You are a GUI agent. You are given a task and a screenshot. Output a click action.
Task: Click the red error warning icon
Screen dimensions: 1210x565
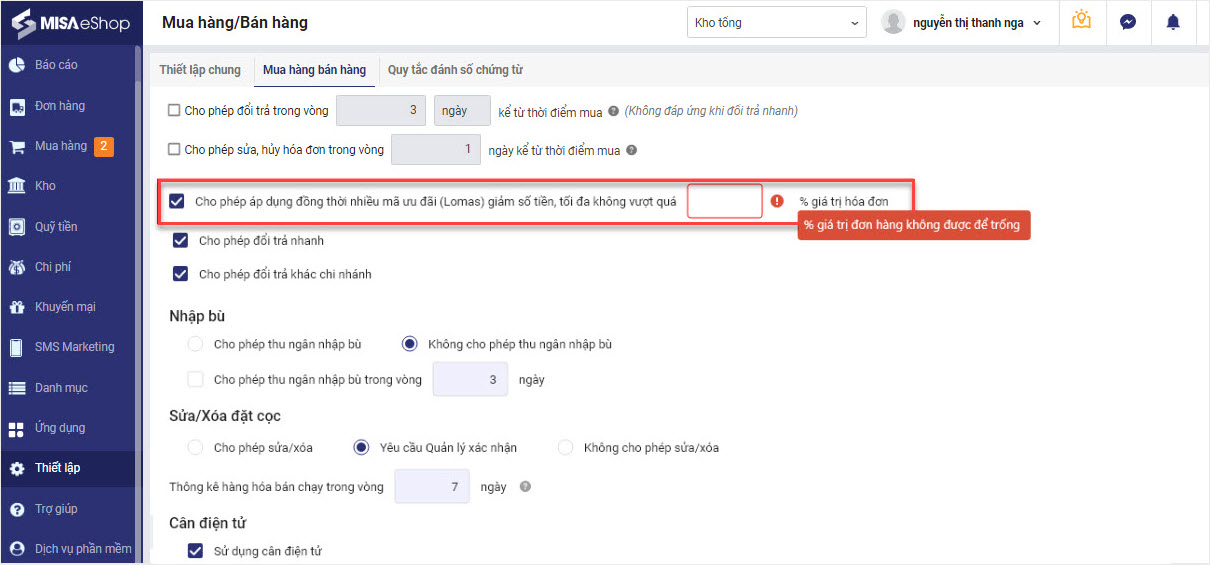pos(777,201)
